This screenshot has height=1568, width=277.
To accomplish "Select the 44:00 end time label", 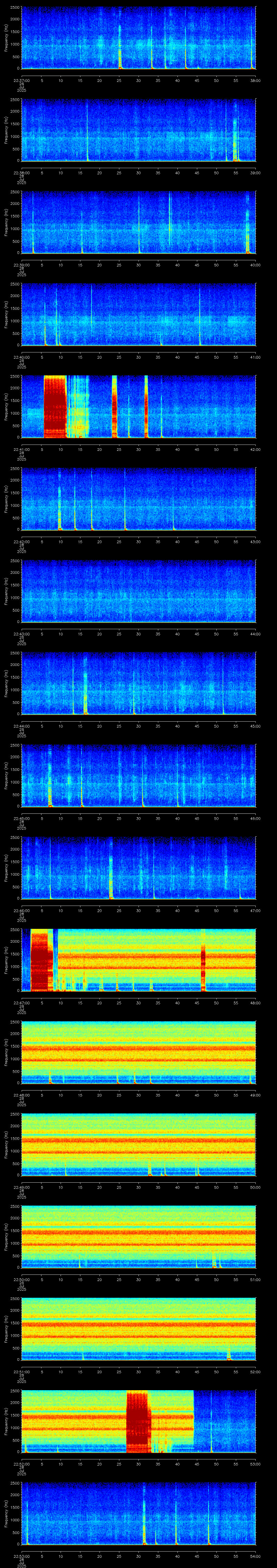I will coord(255,634).
